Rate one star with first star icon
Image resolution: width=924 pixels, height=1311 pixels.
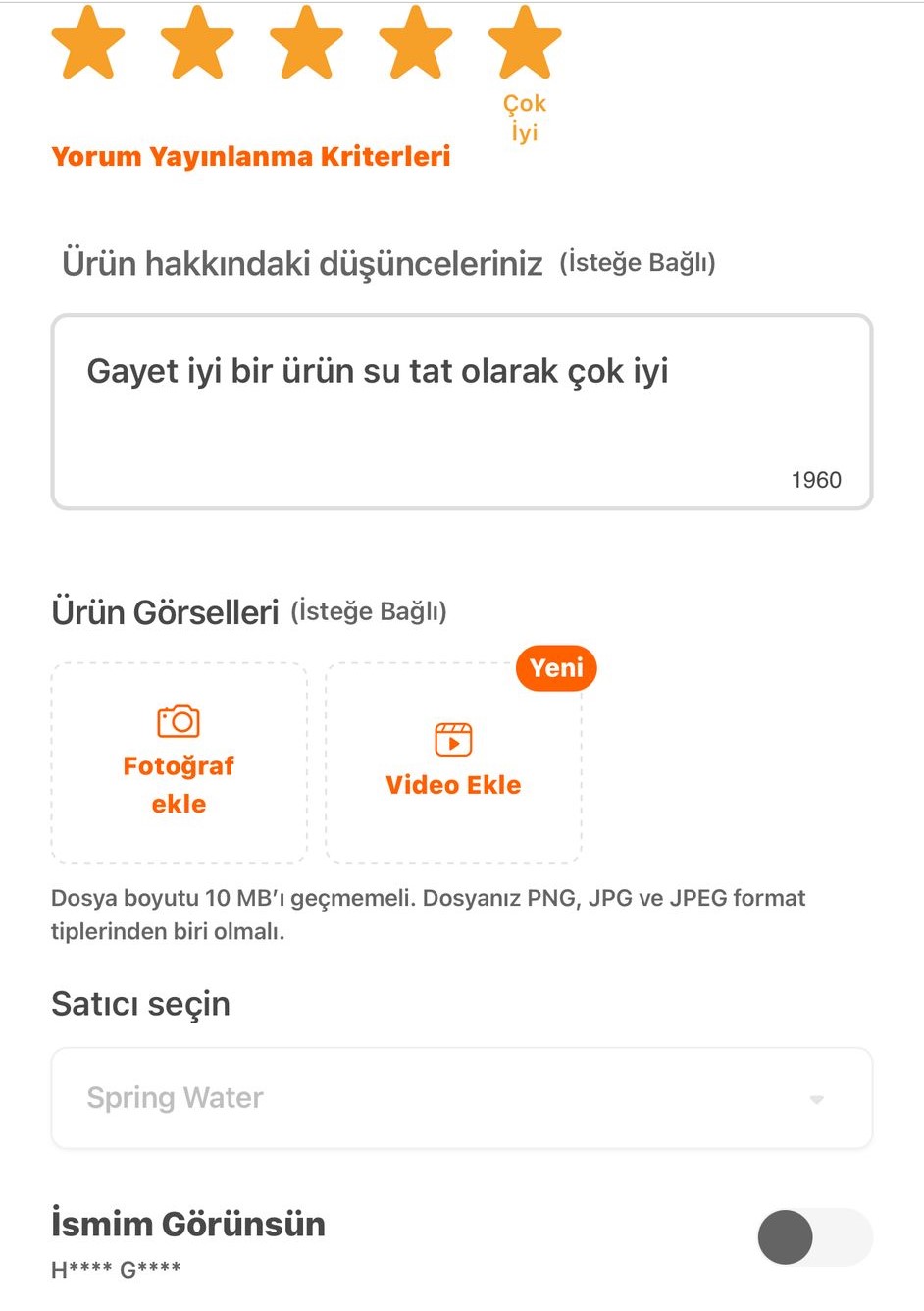(88, 42)
